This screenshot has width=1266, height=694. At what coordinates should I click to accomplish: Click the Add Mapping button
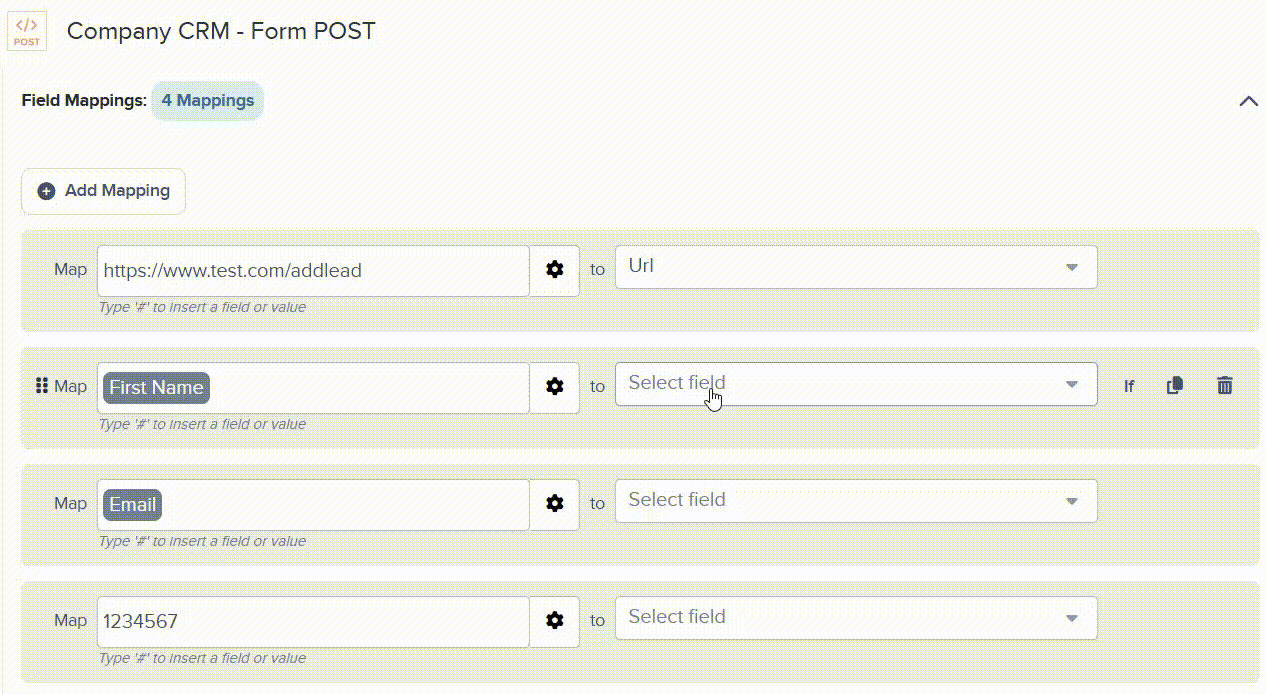[x=104, y=191]
